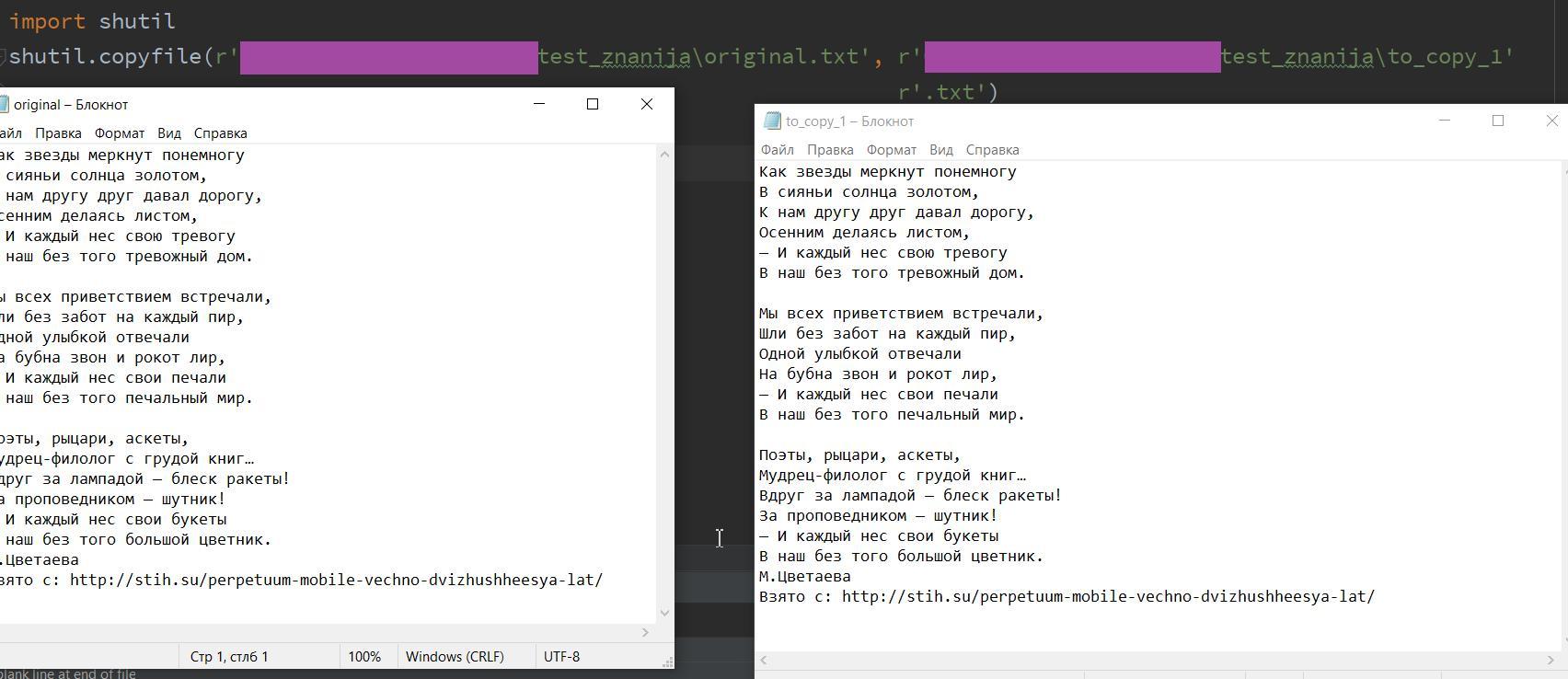Click 'import shutil' line in code editor
The height and width of the screenshot is (679, 1568).
tap(92, 21)
